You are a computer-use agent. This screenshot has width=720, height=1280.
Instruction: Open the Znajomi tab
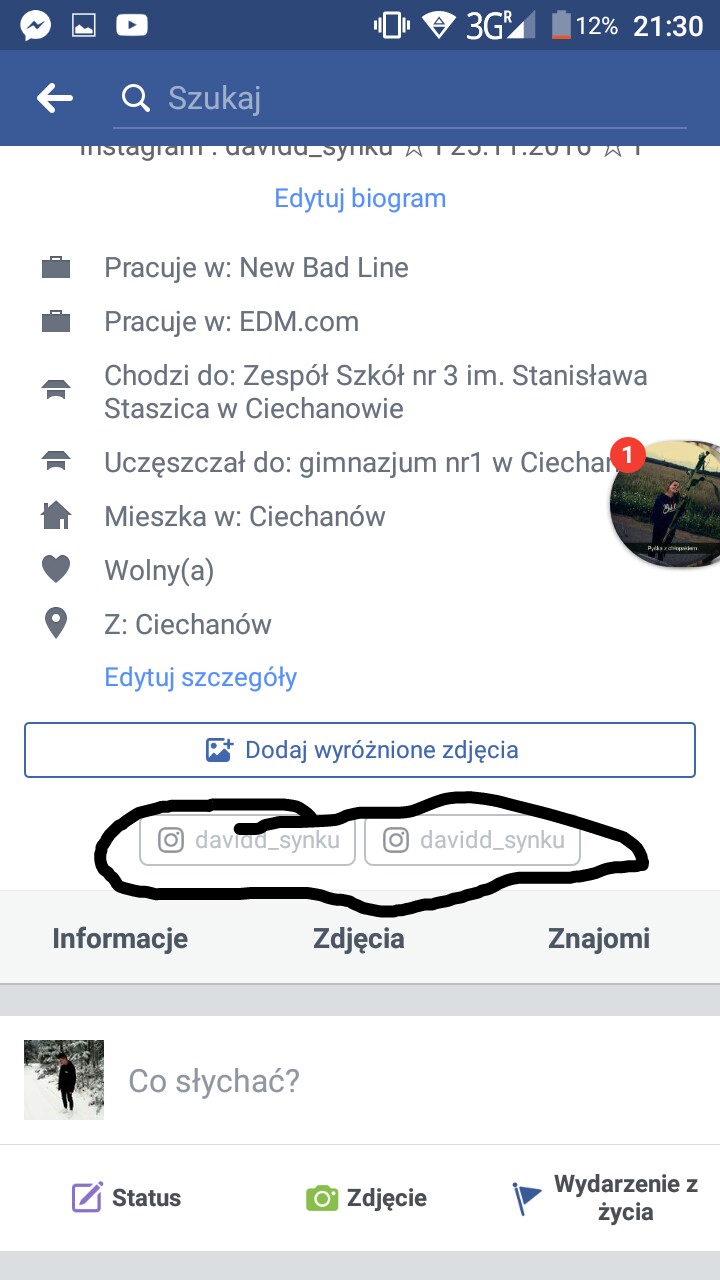(599, 938)
